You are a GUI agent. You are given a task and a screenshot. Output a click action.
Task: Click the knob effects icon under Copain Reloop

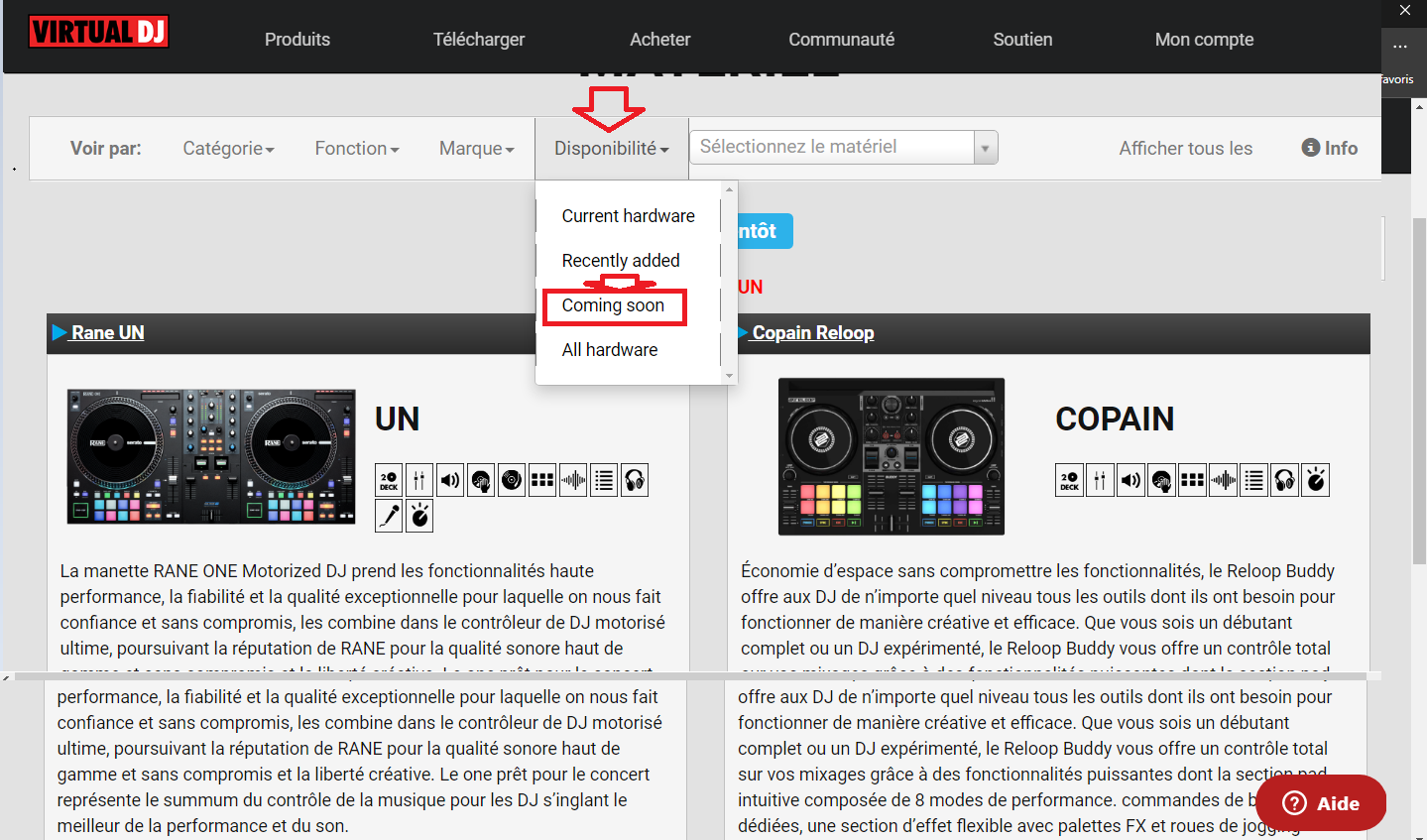1315,481
